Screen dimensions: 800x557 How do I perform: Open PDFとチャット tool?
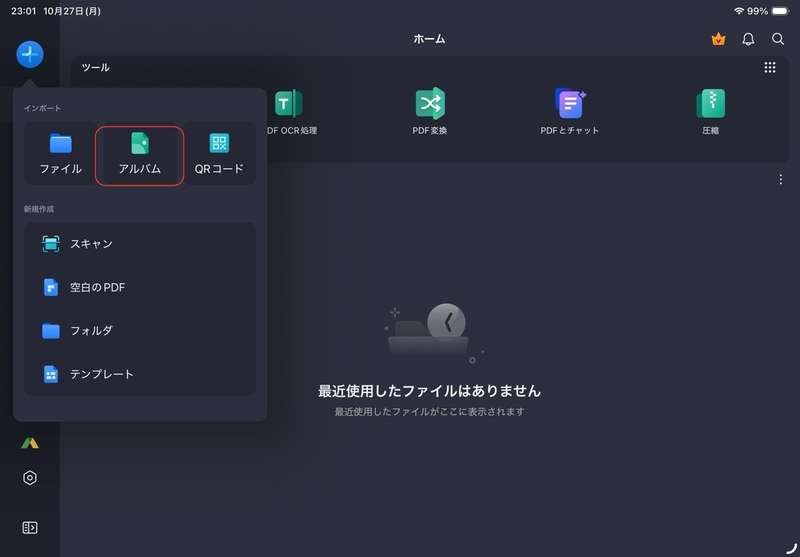tap(569, 112)
